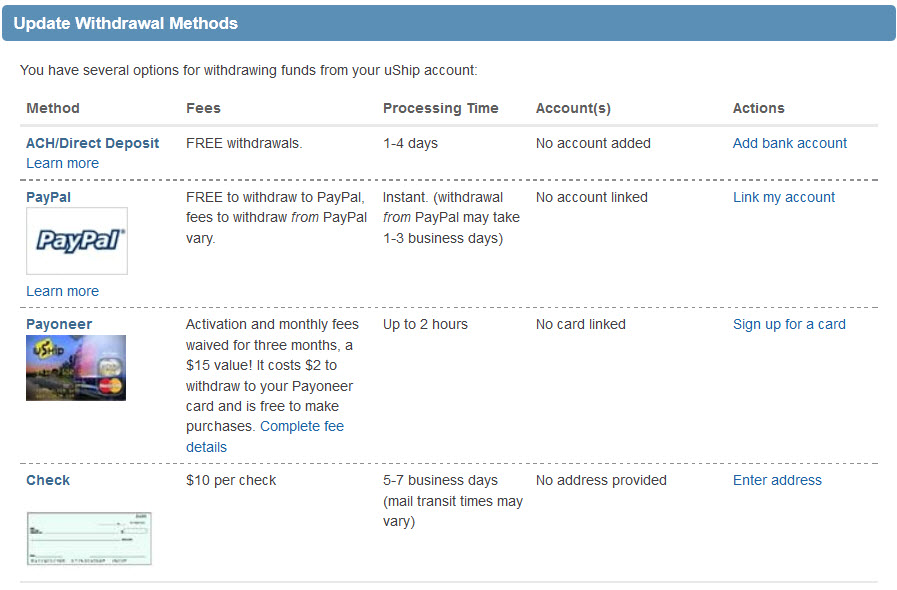Click the Check method name
This screenshot has height=590, width=897.
point(48,480)
